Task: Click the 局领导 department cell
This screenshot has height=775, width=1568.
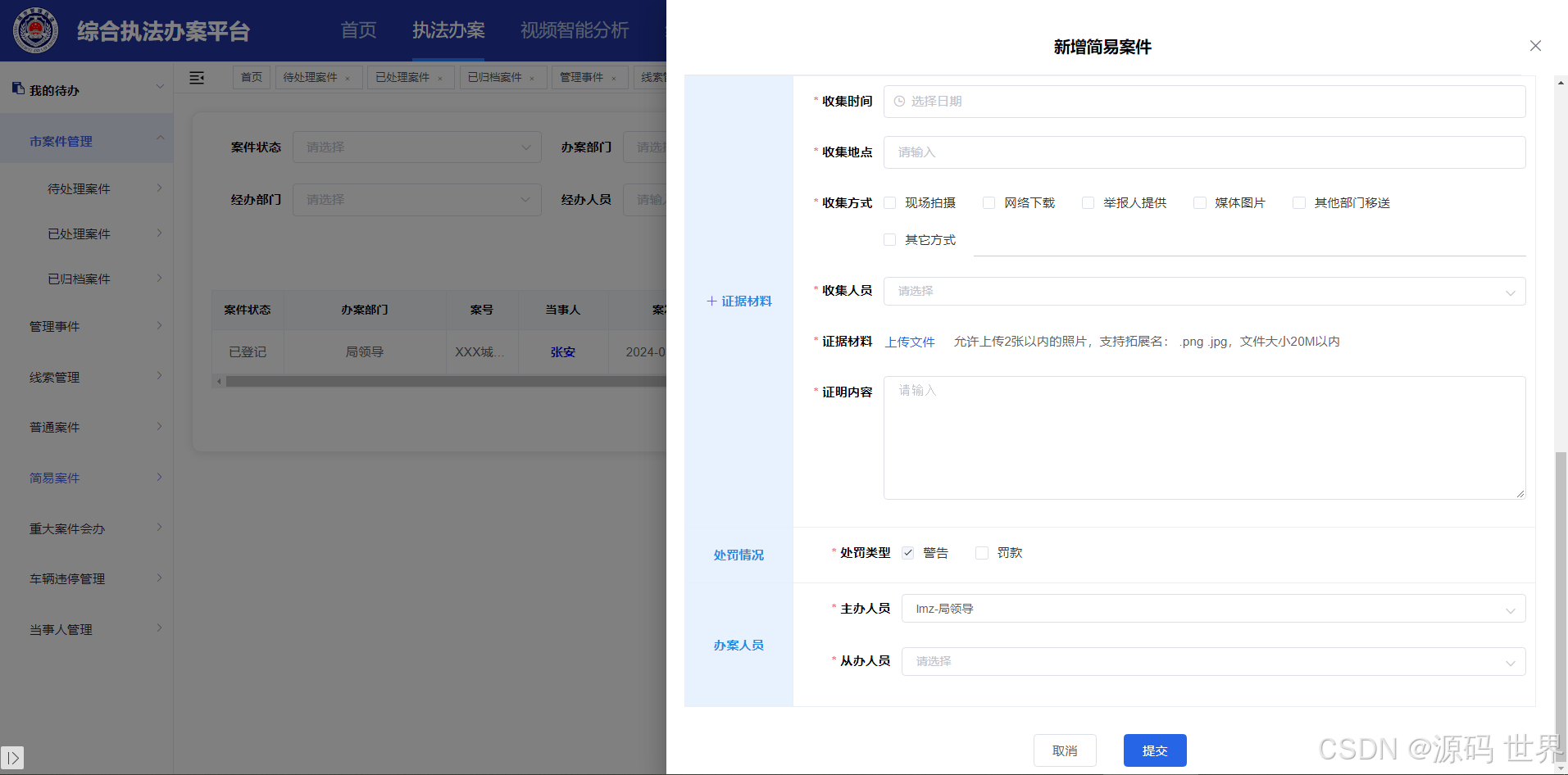Action: pos(365,352)
